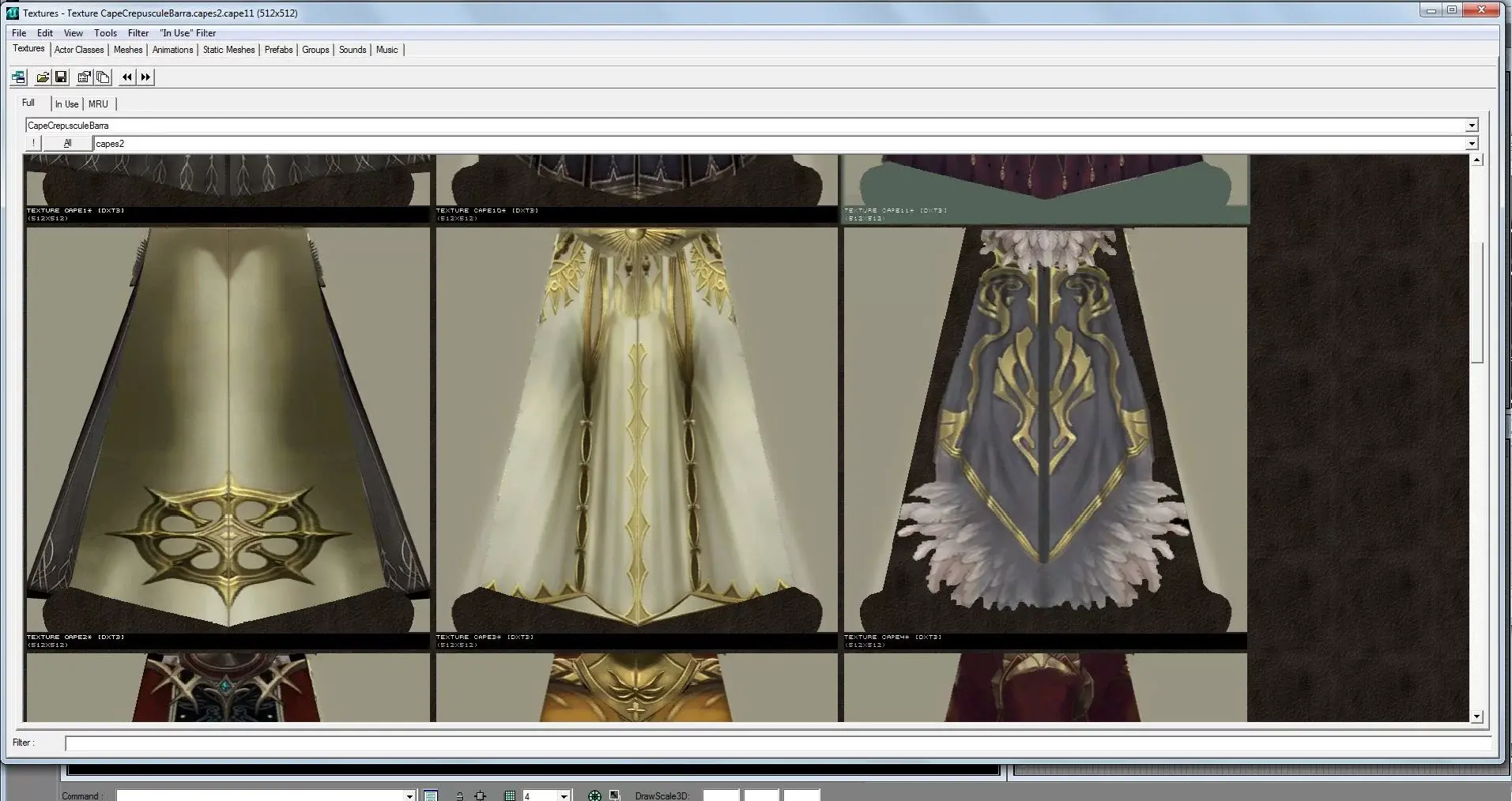Switch to the Groups tab
Viewport: 1512px width, 801px height.
click(315, 50)
